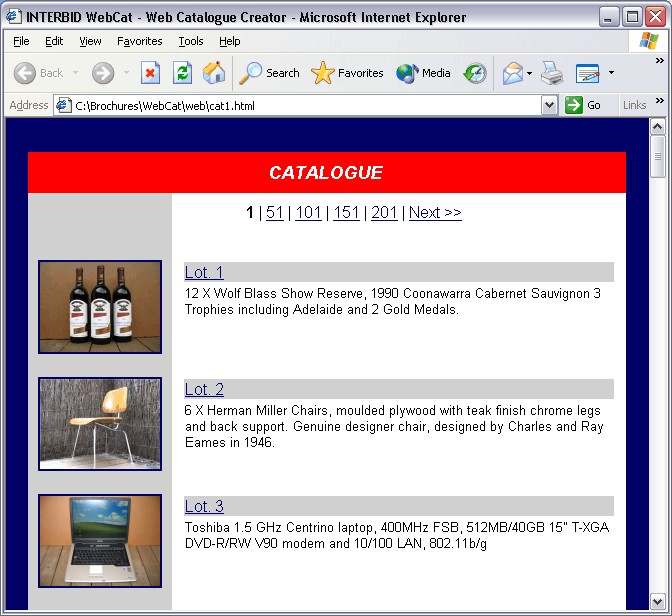Open the Lot. 2 link

(x=204, y=389)
